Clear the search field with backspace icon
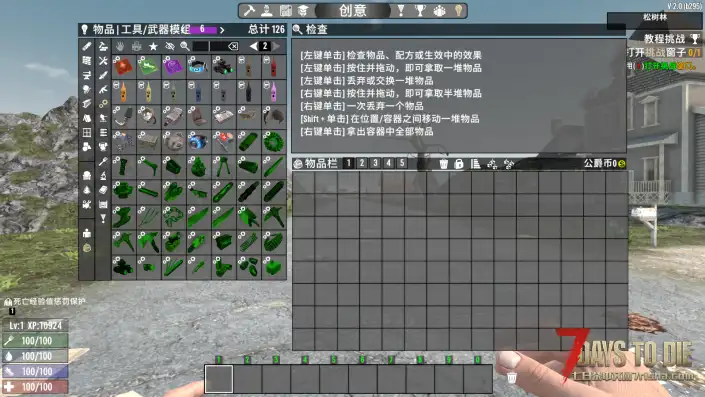 tap(232, 46)
